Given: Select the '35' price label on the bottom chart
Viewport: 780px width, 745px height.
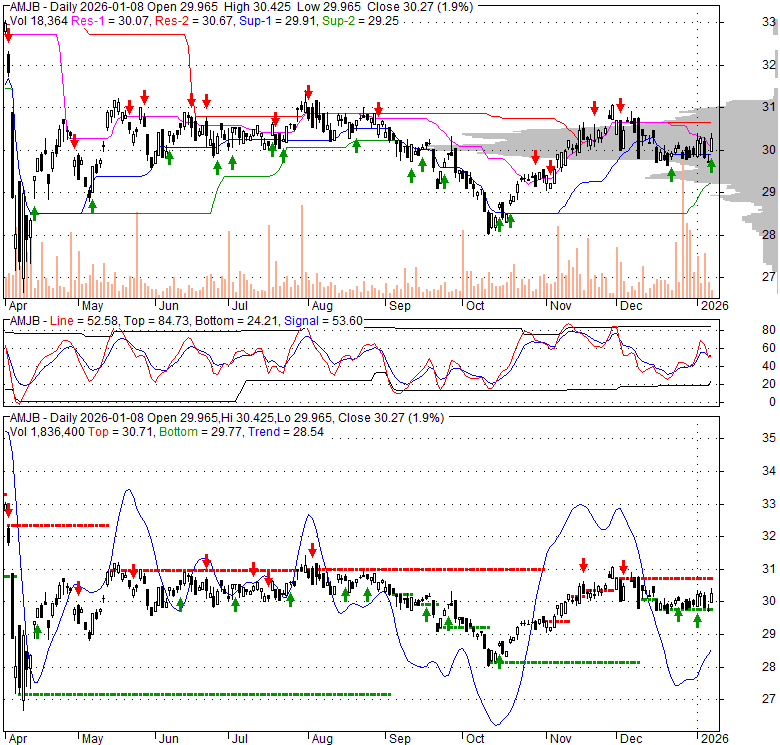Looking at the screenshot, I should (769, 438).
